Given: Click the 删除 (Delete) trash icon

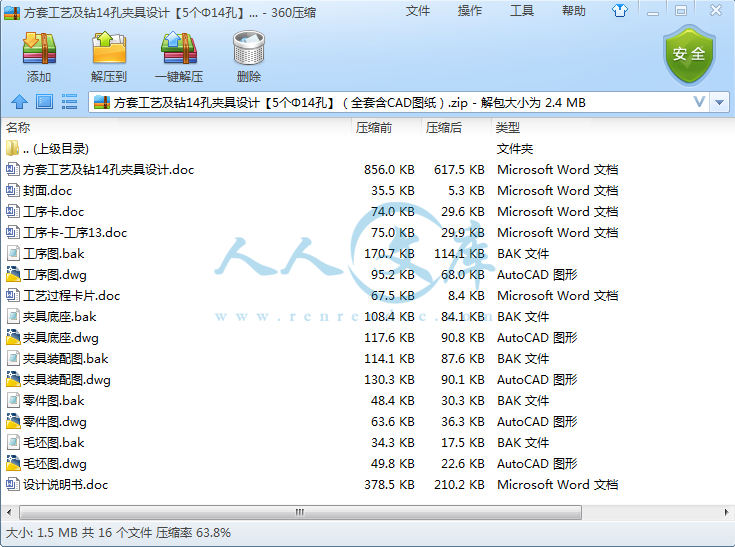Looking at the screenshot, I should [x=249, y=48].
